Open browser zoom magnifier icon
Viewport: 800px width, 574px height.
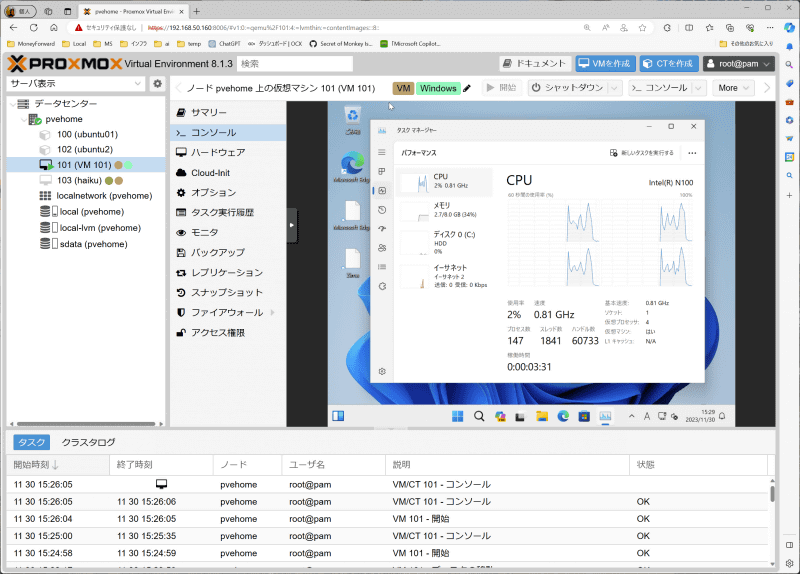point(587,28)
